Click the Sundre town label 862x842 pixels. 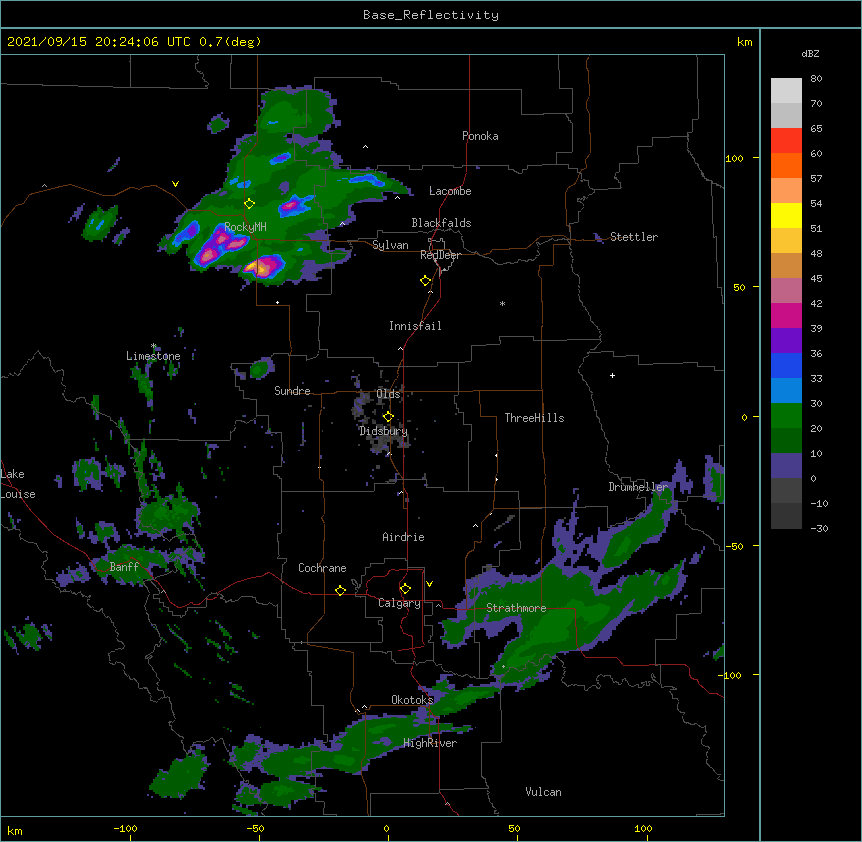point(292,391)
